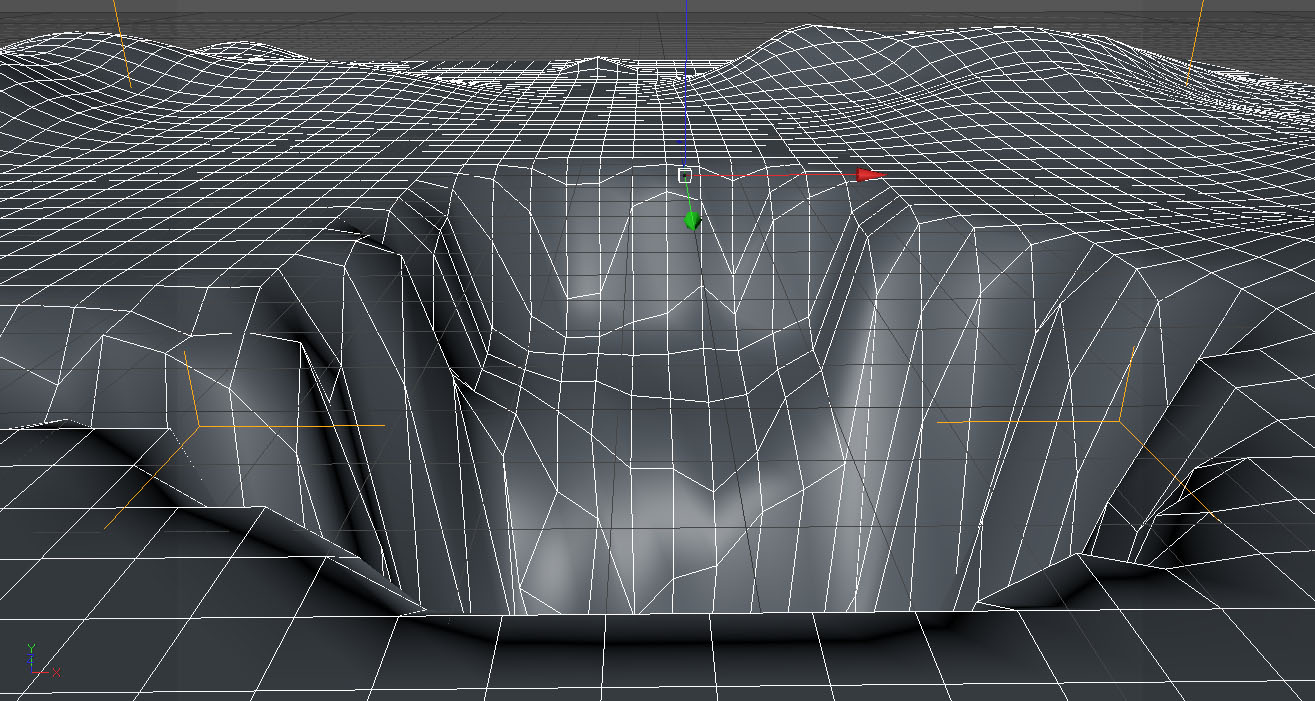Click the red X-axis arrow of the move gizmo

tap(871, 175)
